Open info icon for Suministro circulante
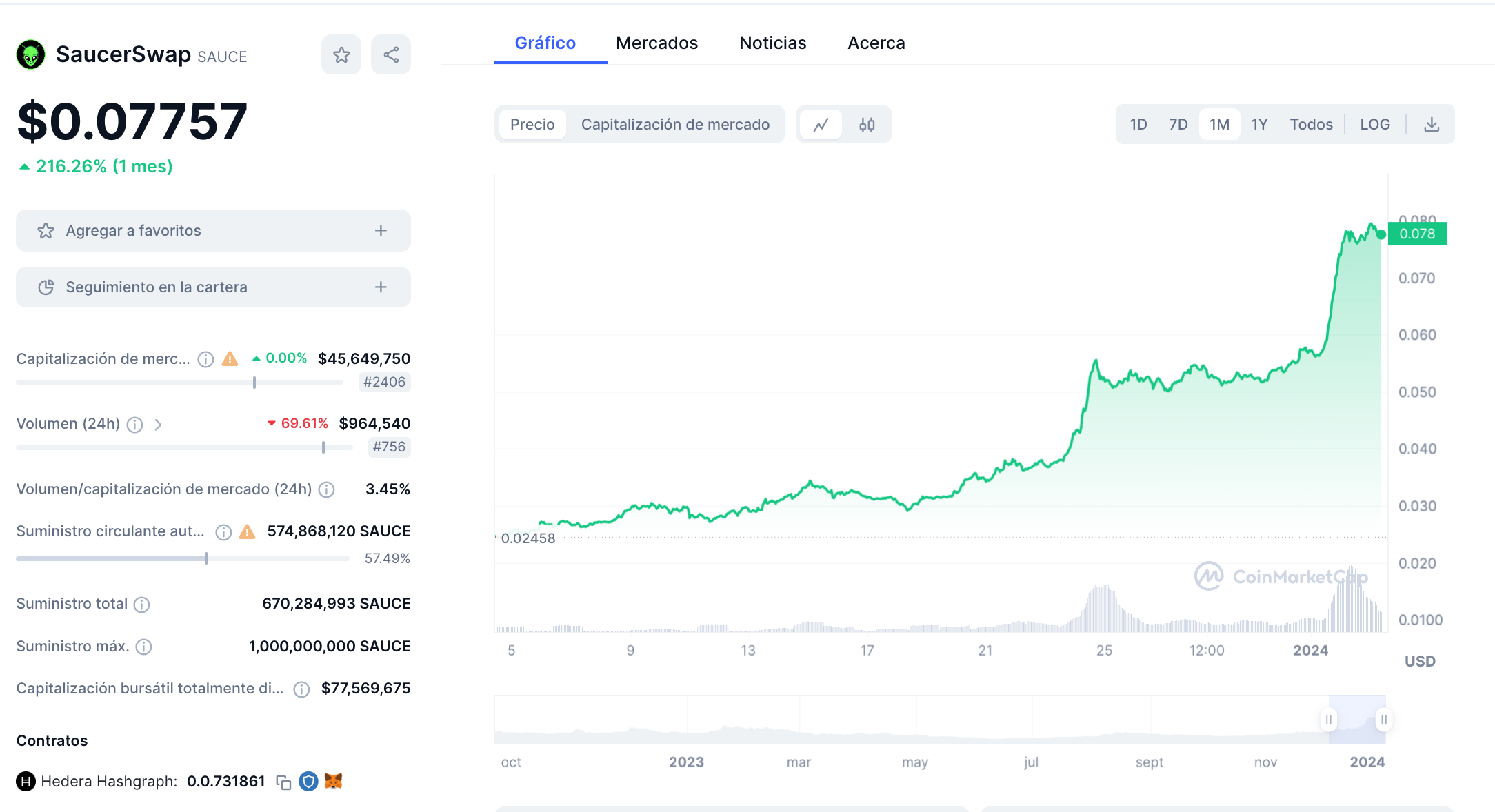Screen dimensions: 1495x812 tap(223, 532)
